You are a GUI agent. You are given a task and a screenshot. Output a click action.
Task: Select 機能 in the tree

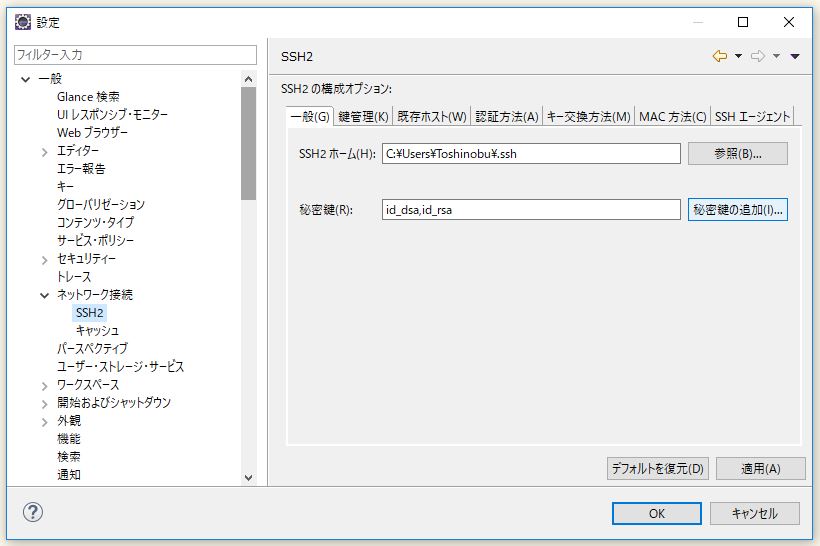[x=69, y=439]
